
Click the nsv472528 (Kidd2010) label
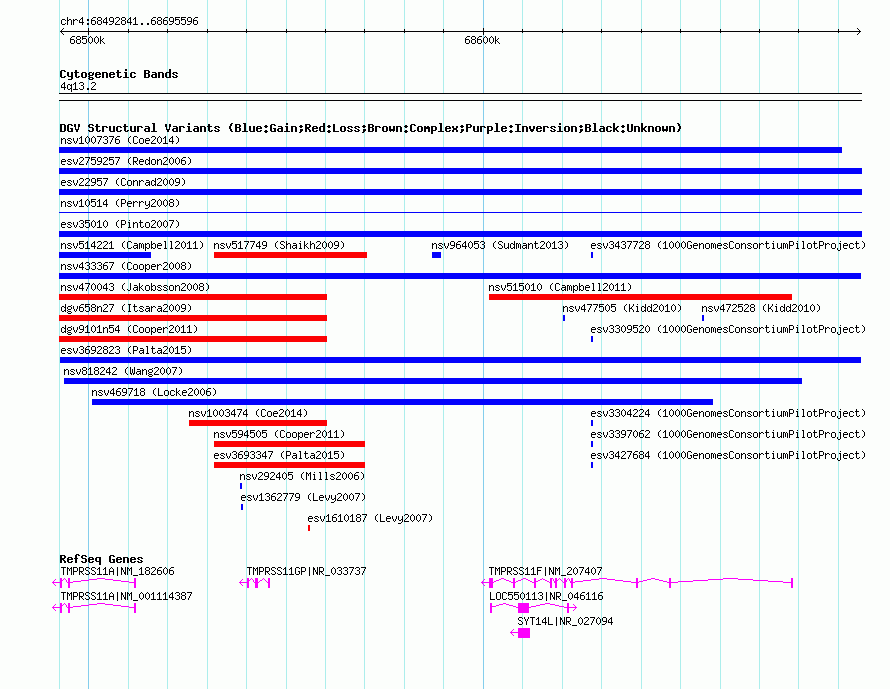point(761,308)
